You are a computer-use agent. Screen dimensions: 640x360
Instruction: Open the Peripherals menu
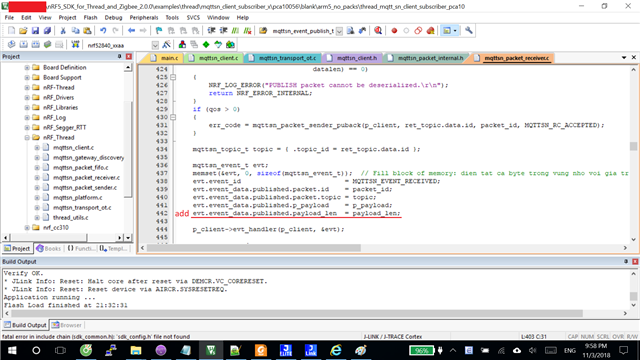pos(144,18)
